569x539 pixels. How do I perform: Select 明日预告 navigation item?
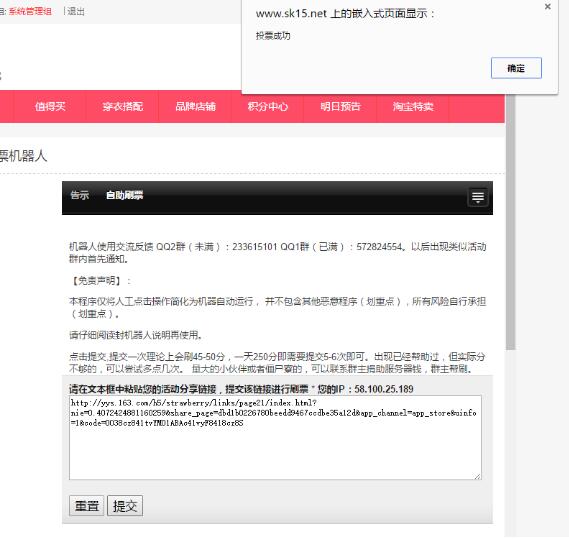[x=340, y=106]
